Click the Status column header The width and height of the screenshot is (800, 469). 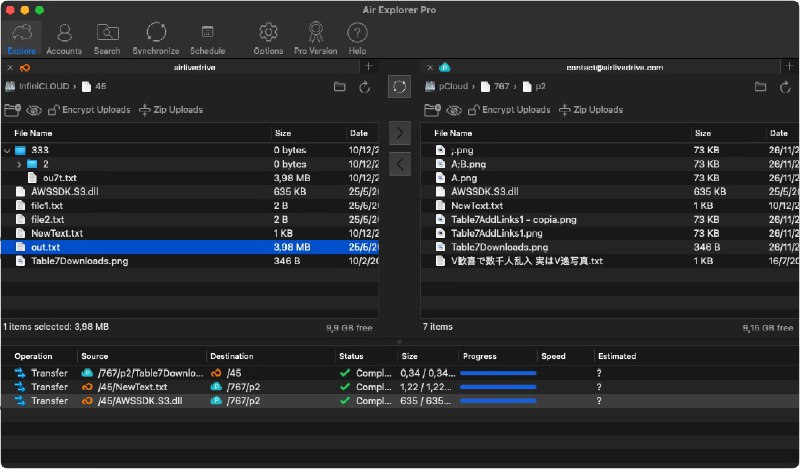pyautogui.click(x=351, y=356)
